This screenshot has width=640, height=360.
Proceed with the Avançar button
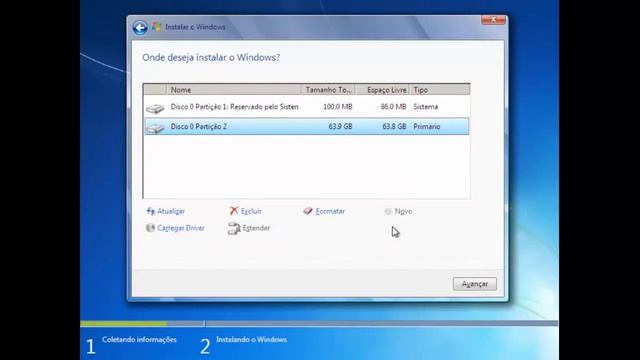tap(475, 284)
